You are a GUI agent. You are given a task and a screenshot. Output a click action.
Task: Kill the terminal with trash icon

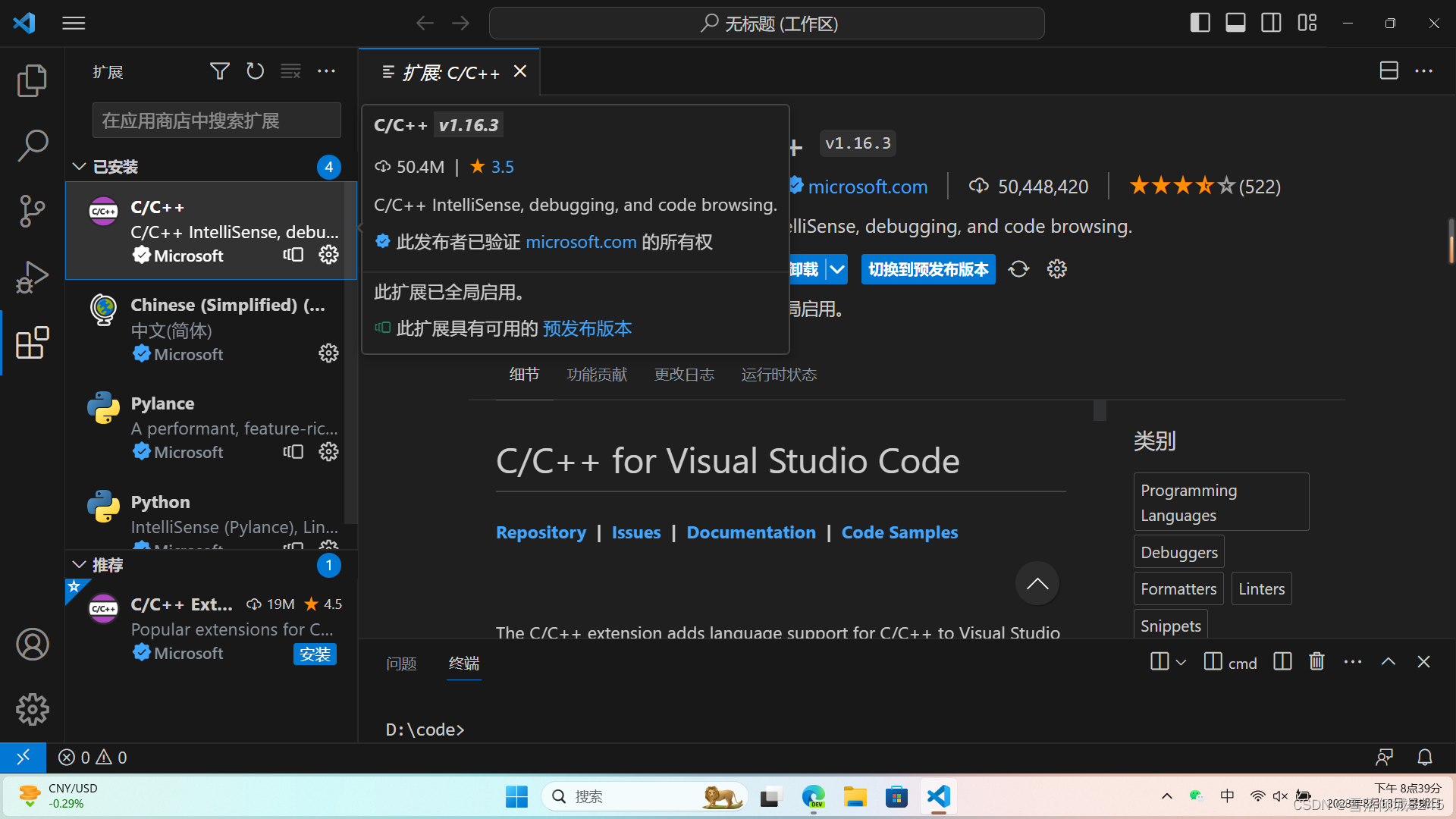1316,661
